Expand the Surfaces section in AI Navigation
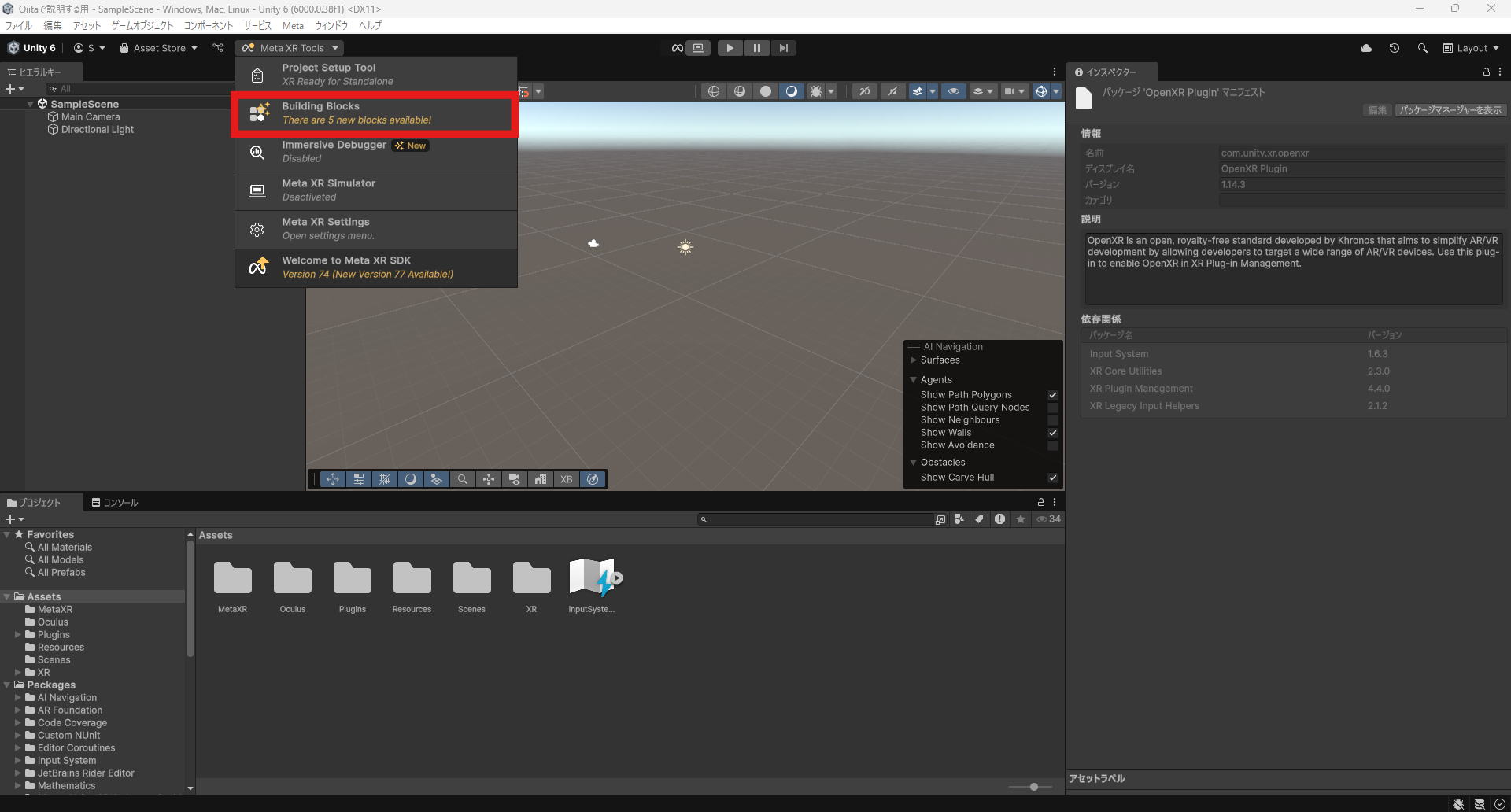 [x=914, y=360]
